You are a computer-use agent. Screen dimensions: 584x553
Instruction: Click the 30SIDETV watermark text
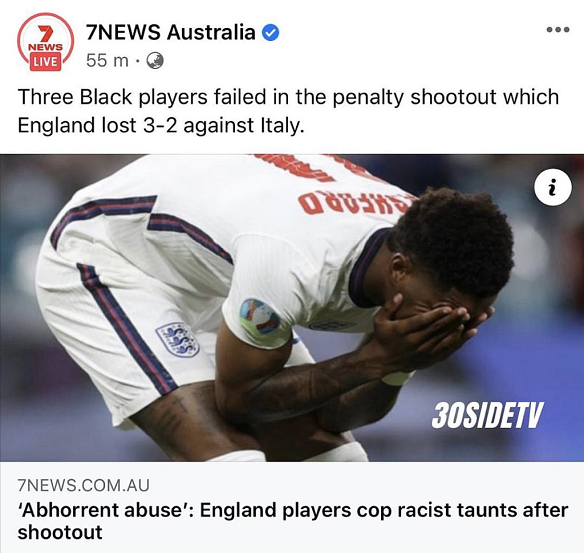point(488,415)
